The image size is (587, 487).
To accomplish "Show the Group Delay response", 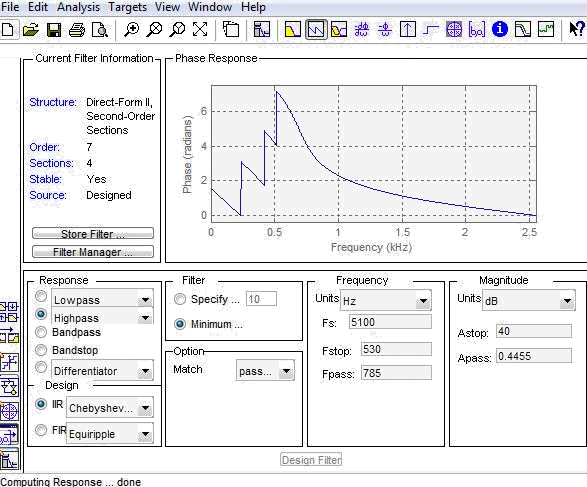I will [x=362, y=29].
